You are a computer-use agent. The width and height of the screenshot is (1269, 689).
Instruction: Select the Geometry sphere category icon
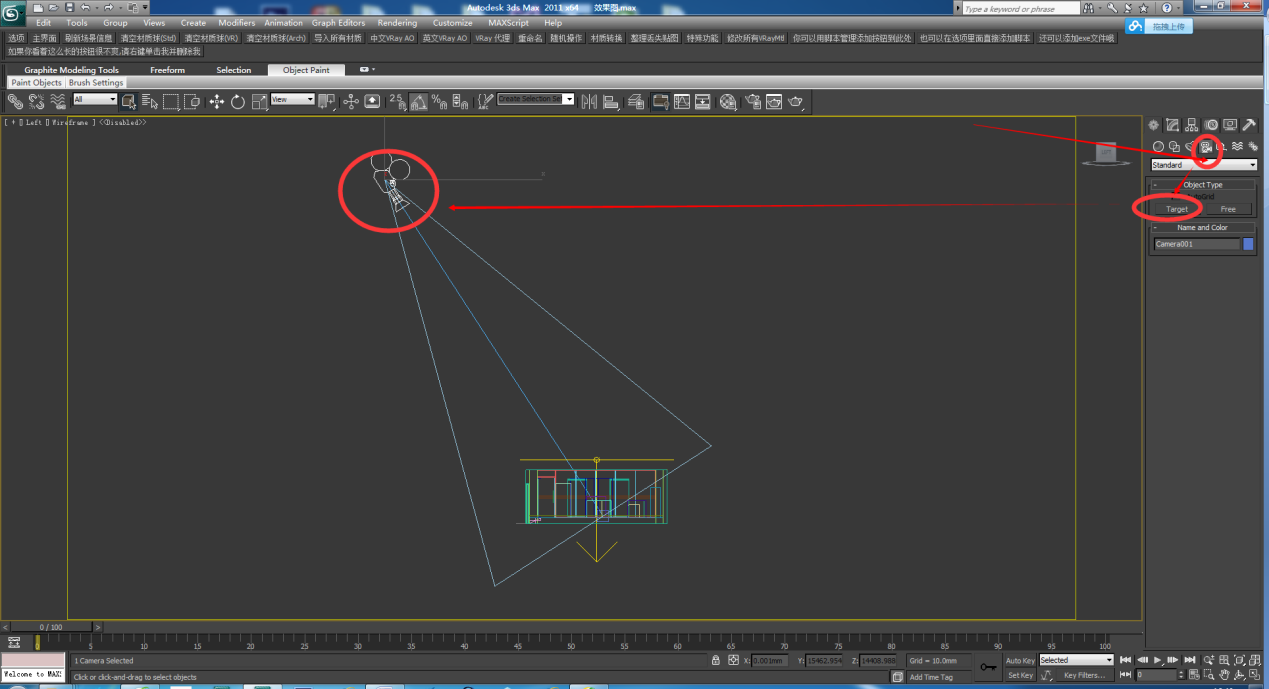point(1159,147)
